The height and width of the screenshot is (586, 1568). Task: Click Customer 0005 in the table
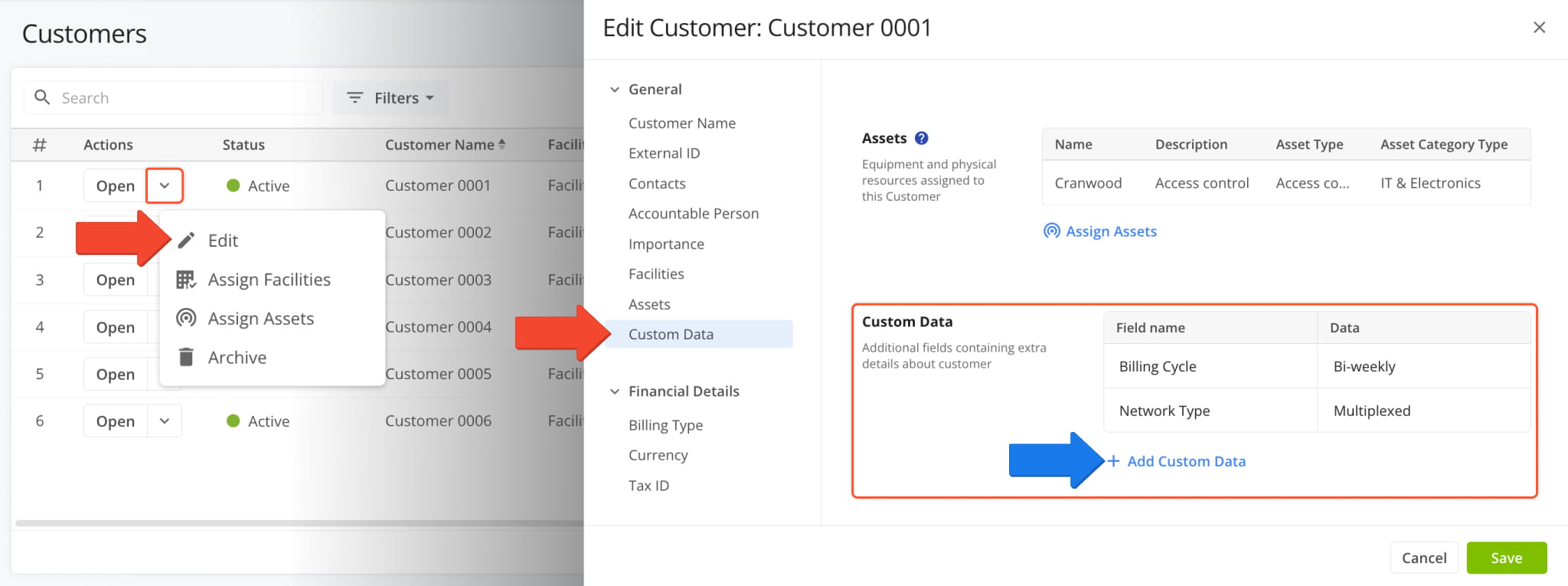click(x=438, y=374)
